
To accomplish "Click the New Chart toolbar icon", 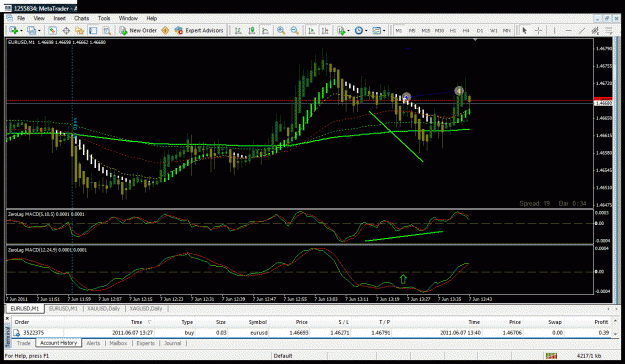I will [x=13, y=30].
